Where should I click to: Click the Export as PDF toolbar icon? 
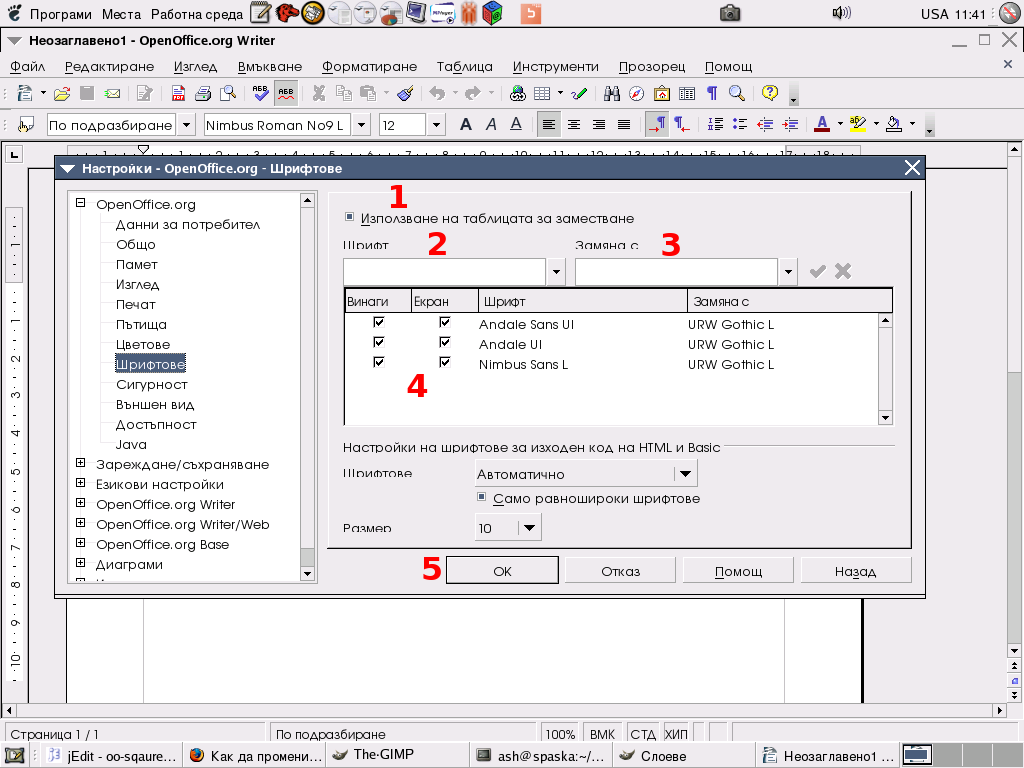click(178, 94)
